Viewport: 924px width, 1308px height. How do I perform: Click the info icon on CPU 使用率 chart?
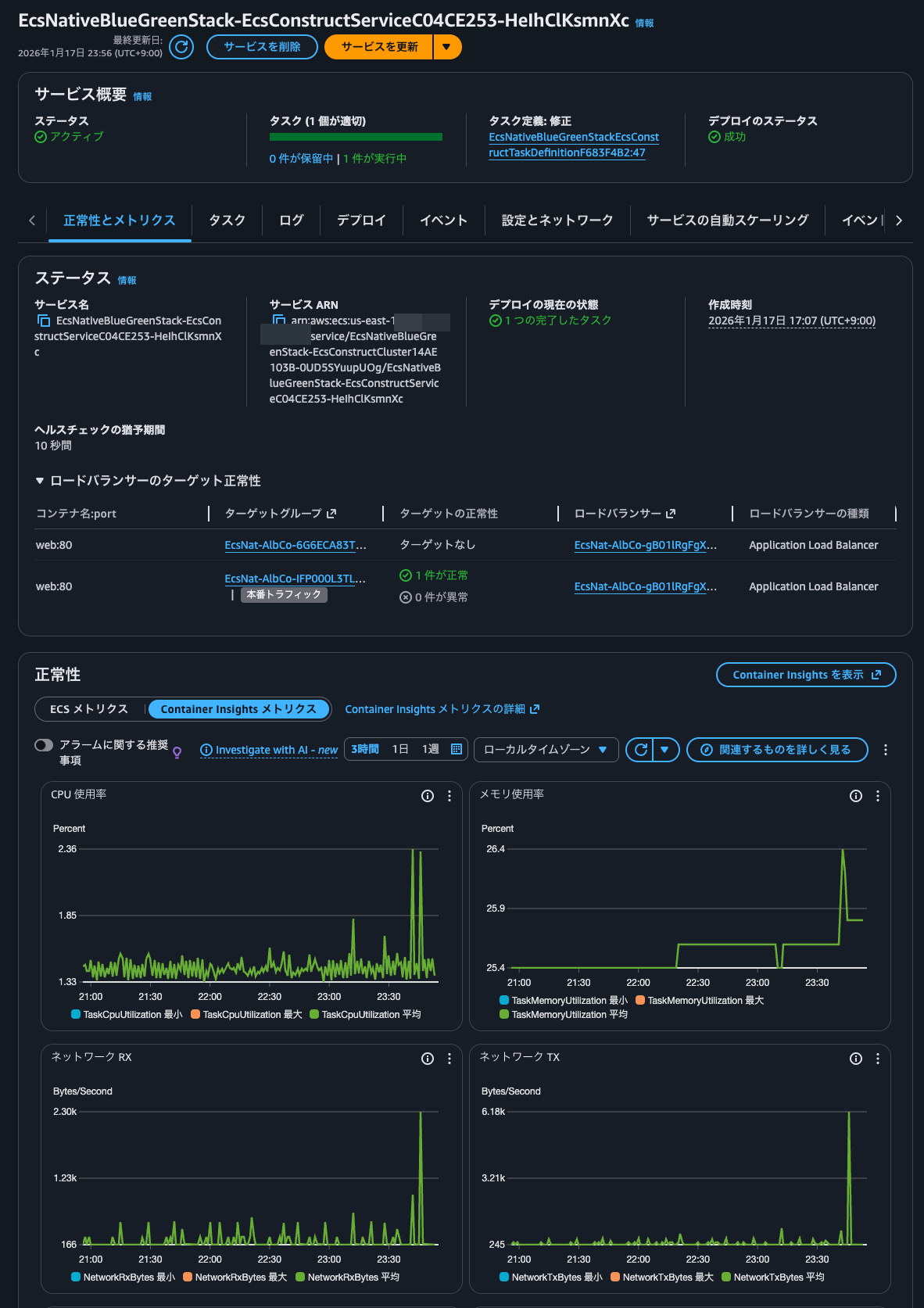(x=428, y=796)
